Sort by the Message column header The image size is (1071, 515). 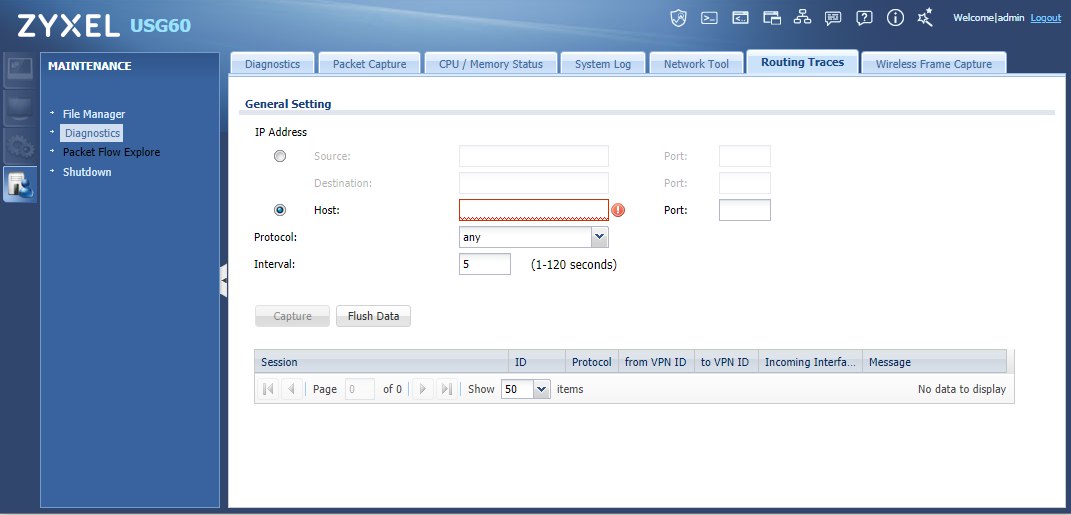[x=934, y=362]
